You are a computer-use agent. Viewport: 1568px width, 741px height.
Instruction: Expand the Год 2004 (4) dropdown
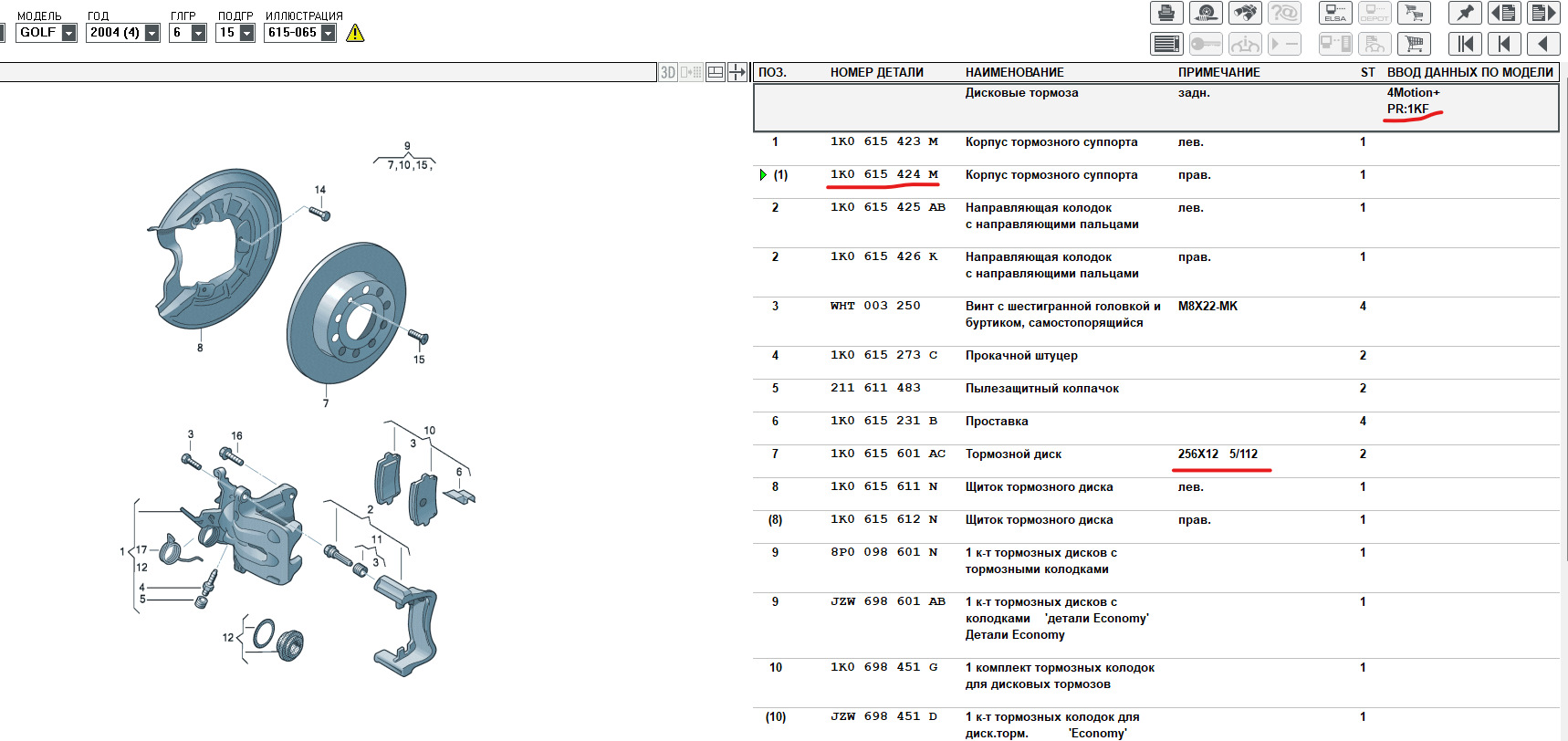click(x=152, y=33)
